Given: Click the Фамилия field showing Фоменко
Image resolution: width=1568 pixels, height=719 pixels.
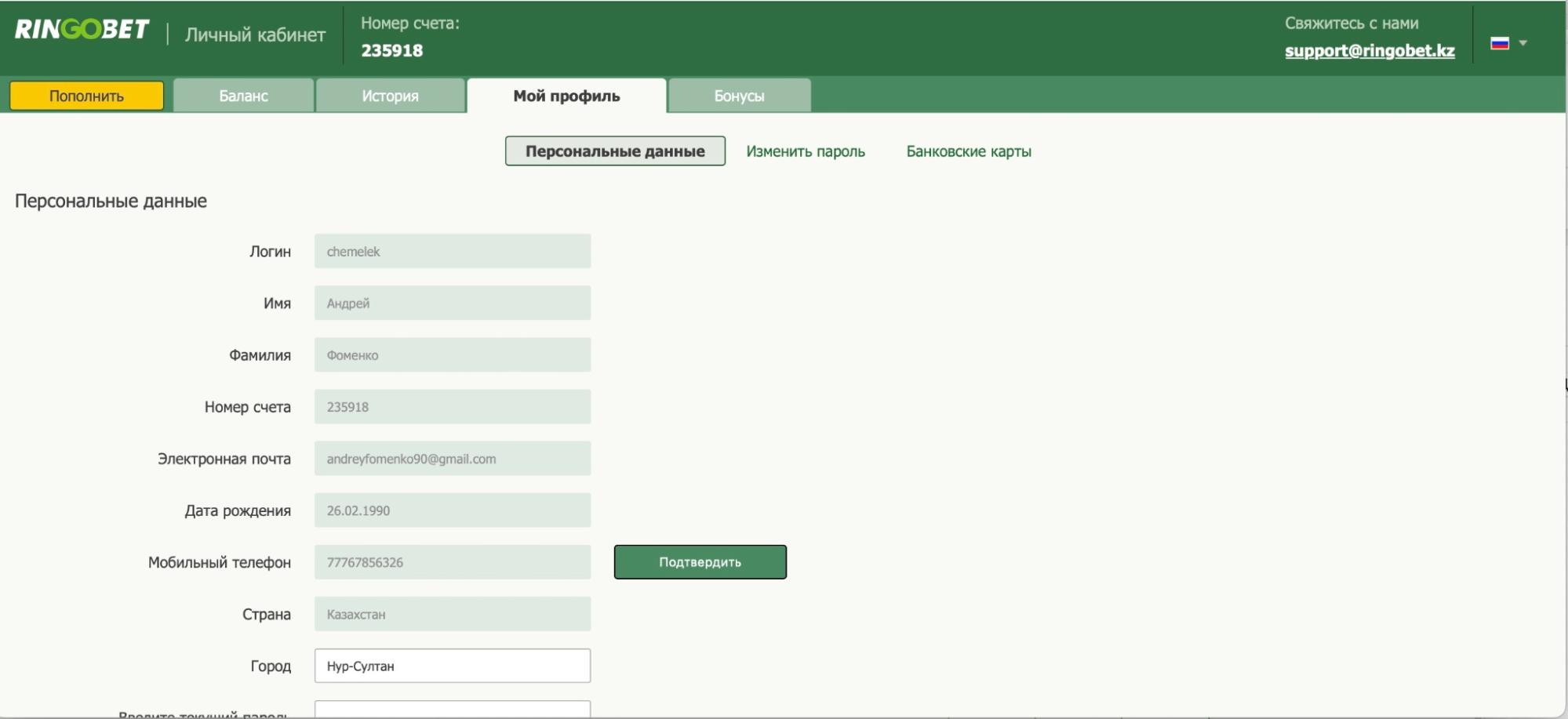Looking at the screenshot, I should pyautogui.click(x=453, y=354).
